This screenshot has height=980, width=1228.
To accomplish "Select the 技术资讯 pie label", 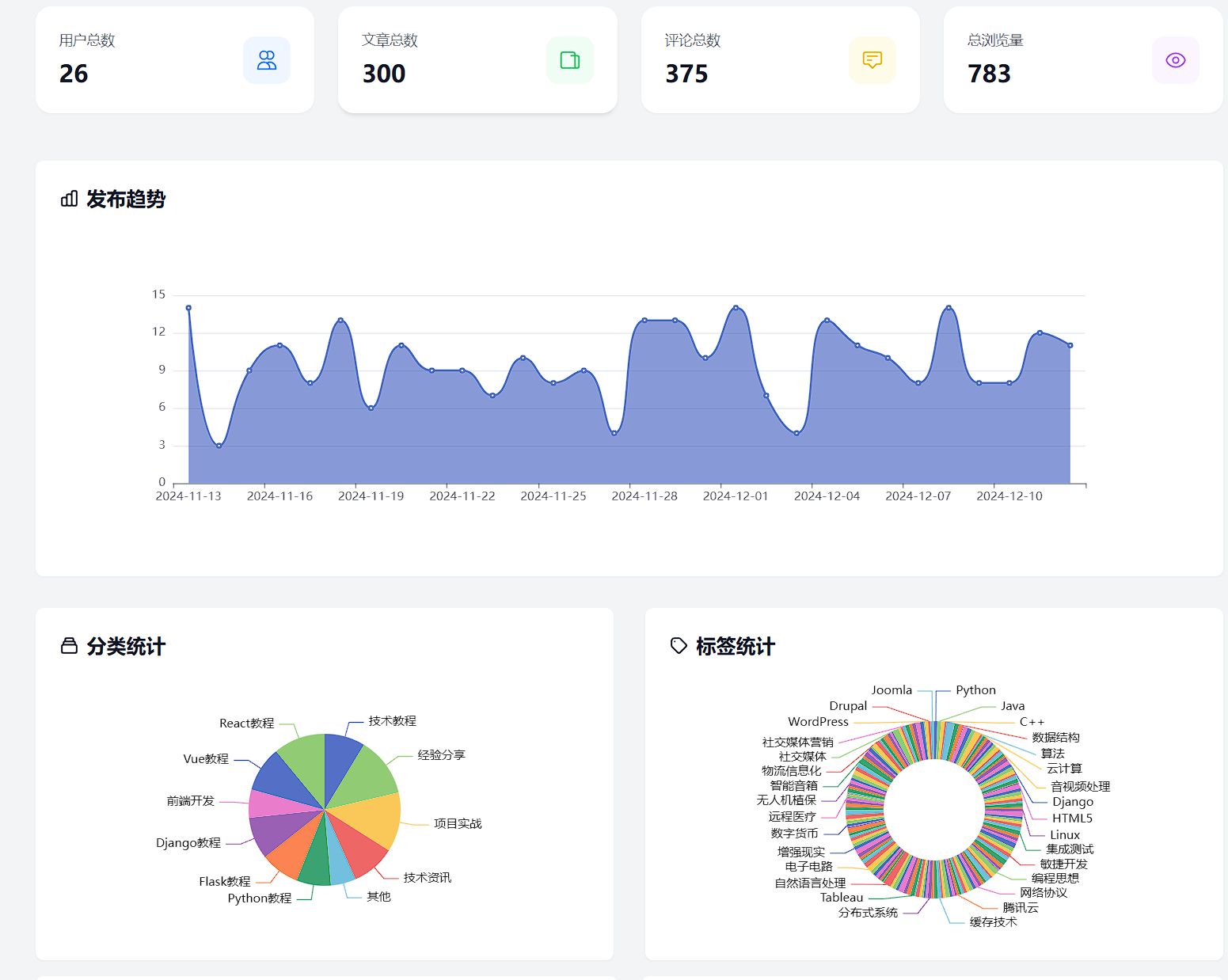I will tap(428, 878).
